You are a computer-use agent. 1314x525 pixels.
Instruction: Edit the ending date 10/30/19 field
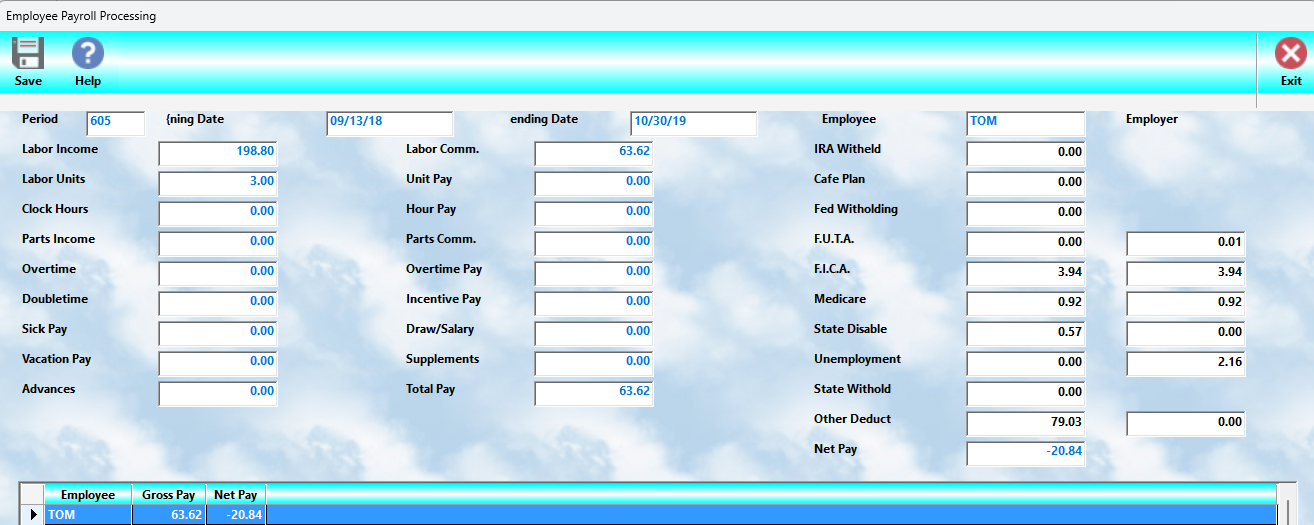tap(694, 123)
